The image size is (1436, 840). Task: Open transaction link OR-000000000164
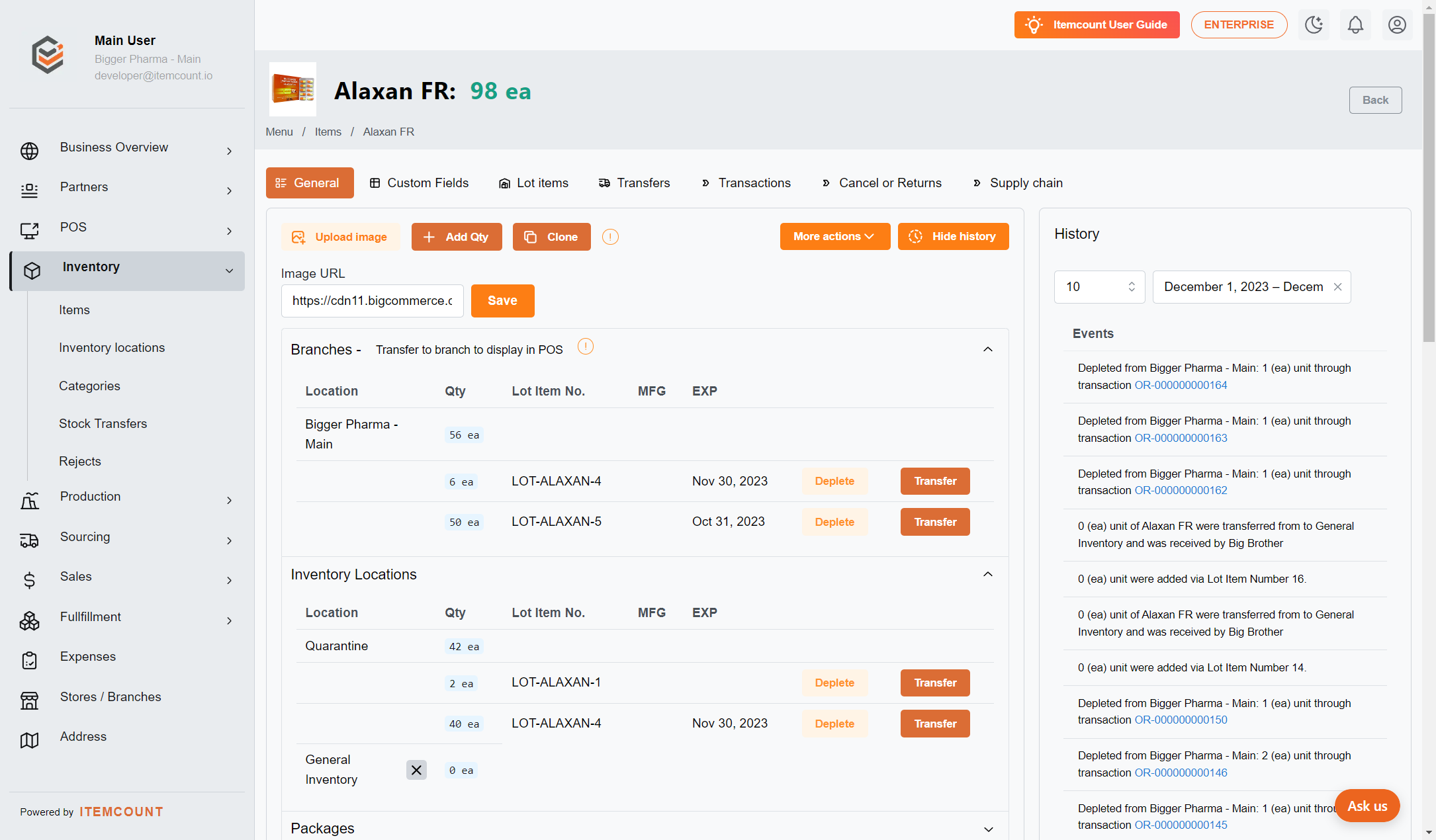tap(1181, 386)
